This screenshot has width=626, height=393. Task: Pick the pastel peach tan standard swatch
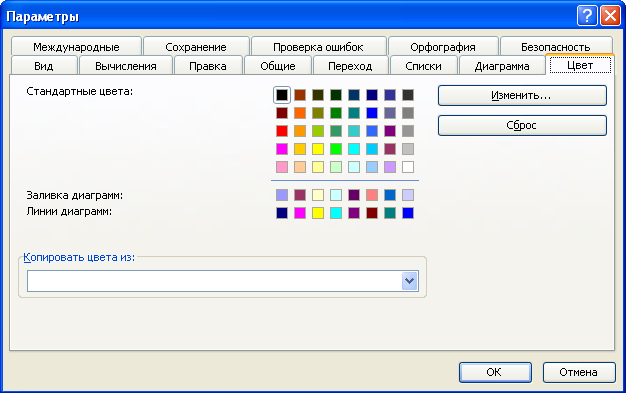click(x=300, y=167)
